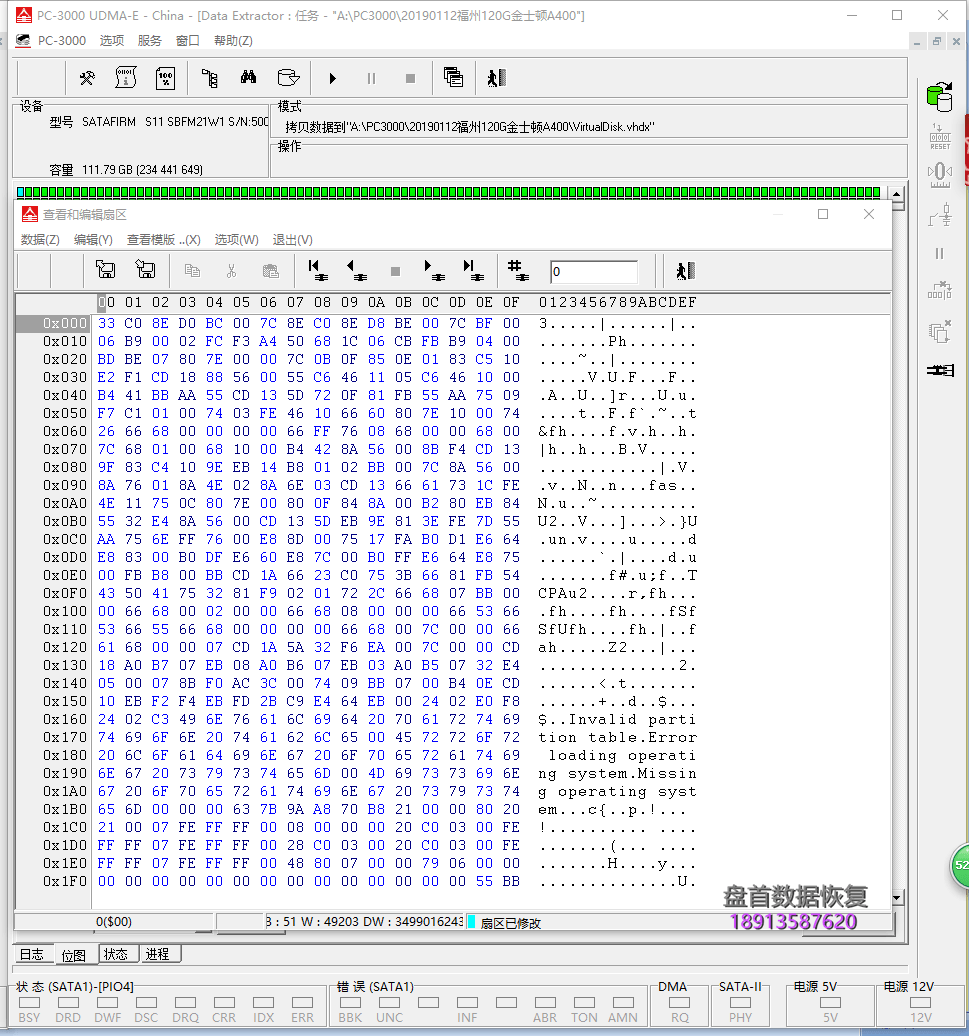Click the plug connector sidebar icon
969x1036 pixels.
pyautogui.click(x=940, y=215)
